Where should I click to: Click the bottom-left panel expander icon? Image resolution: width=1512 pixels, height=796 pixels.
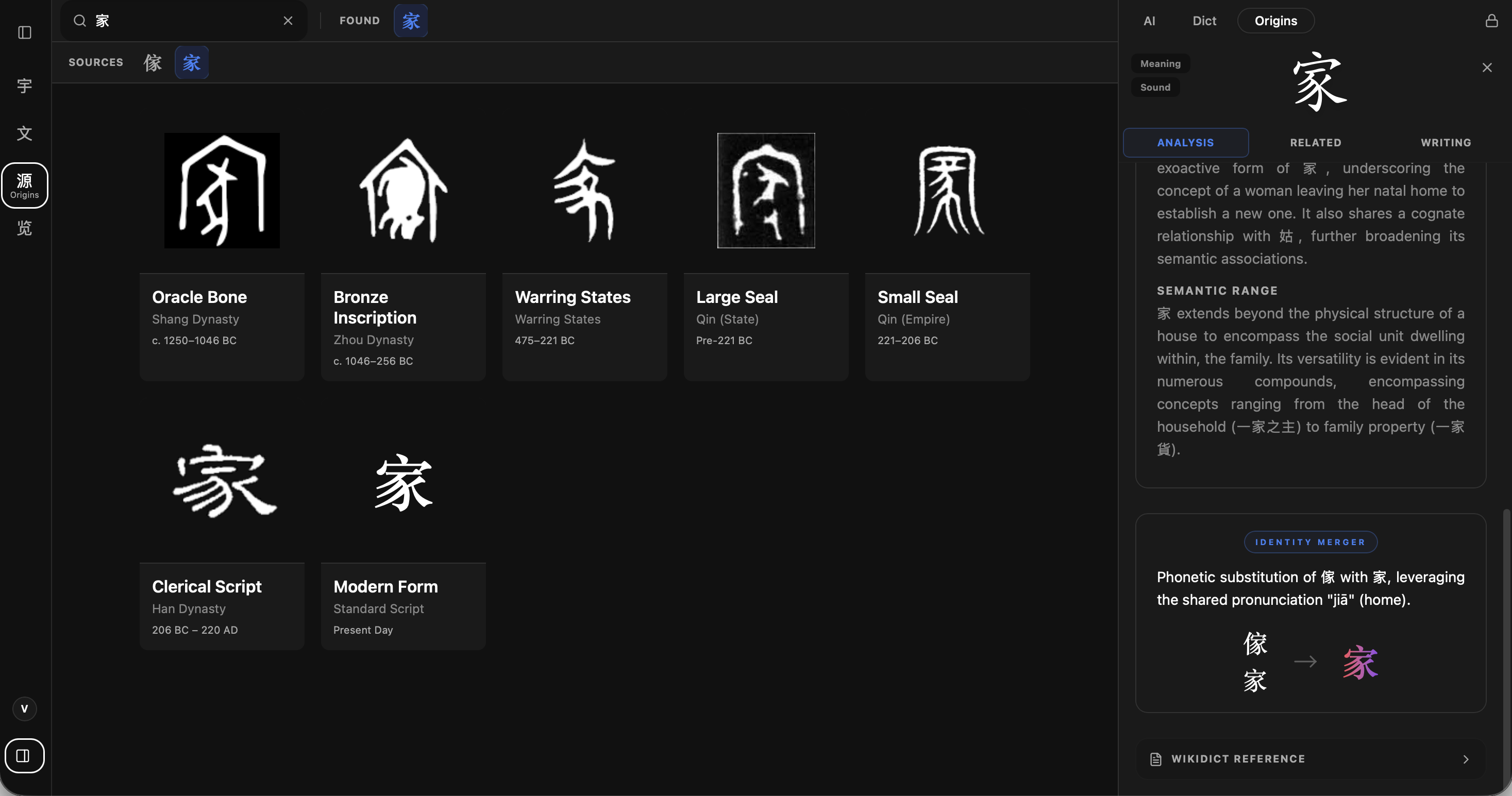tap(24, 756)
